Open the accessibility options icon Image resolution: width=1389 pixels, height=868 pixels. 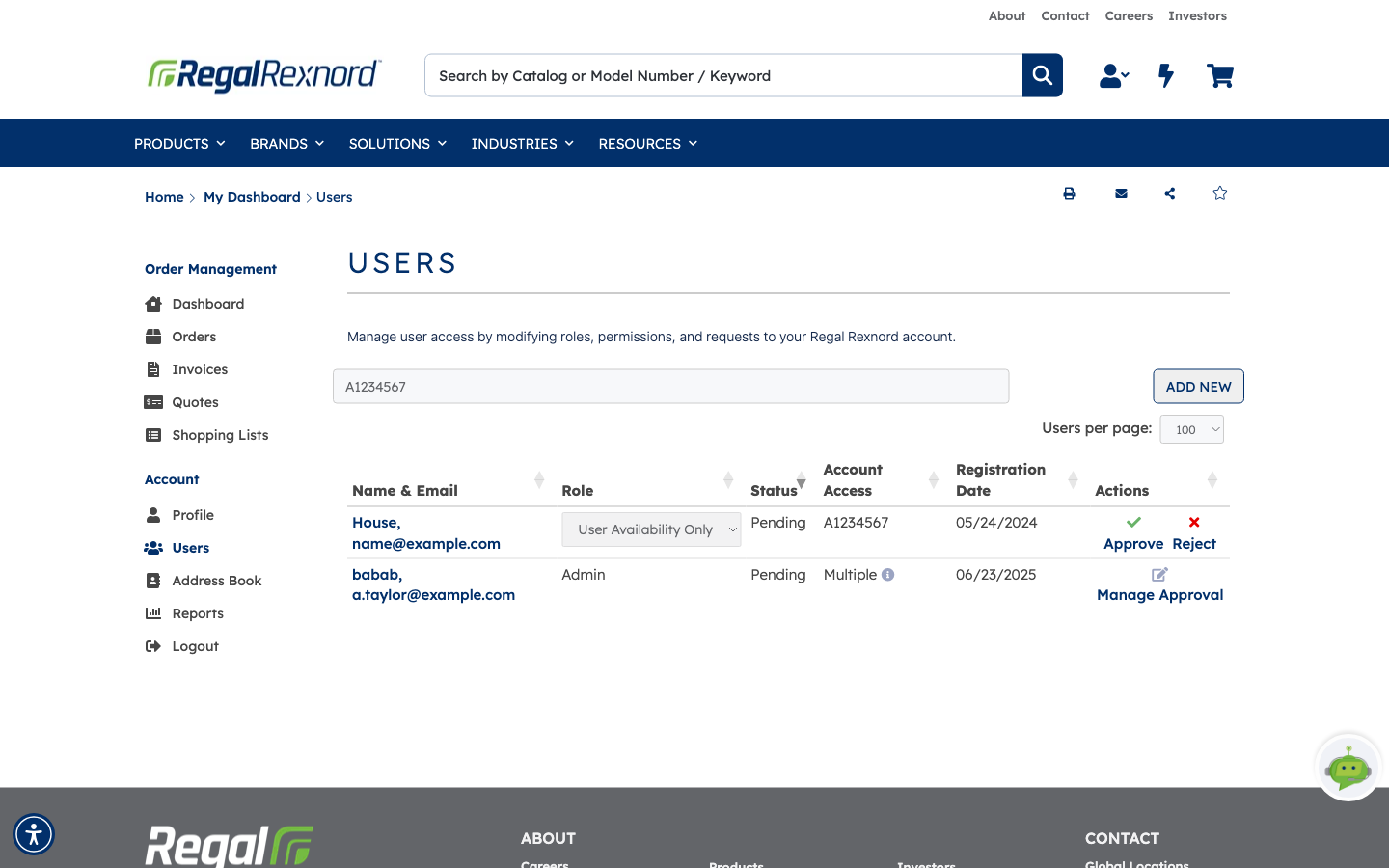point(34,834)
